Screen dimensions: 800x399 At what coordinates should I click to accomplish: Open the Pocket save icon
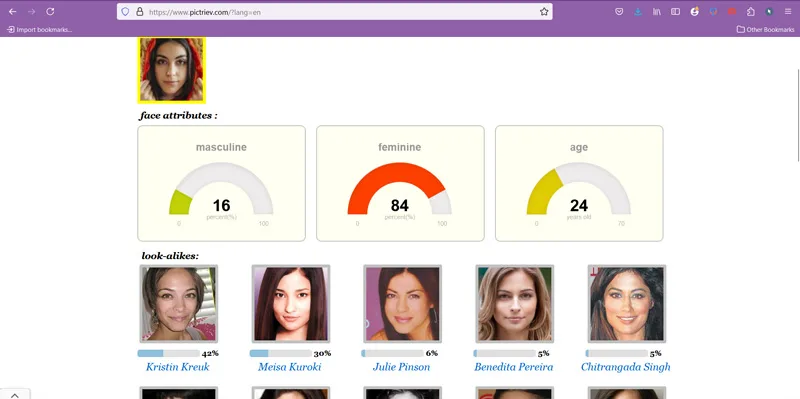tap(619, 12)
